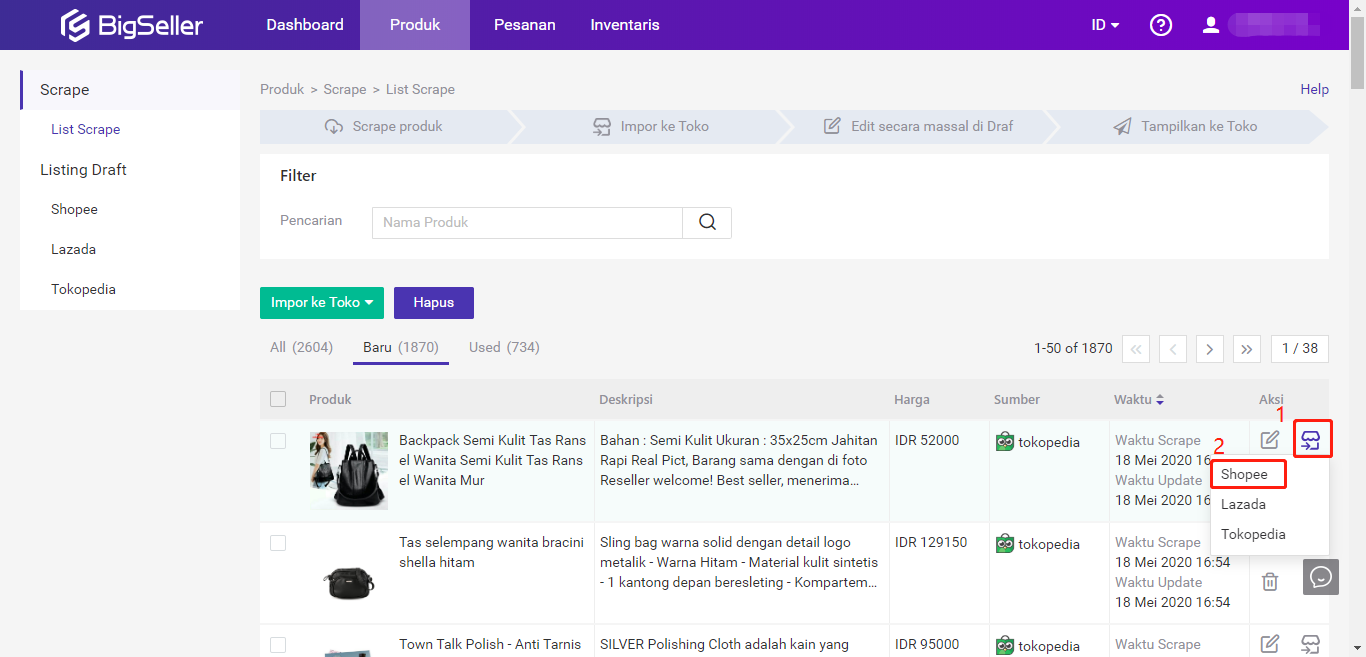
Task: Open Shopee under Listing Draft sidebar
Action: coord(74,209)
